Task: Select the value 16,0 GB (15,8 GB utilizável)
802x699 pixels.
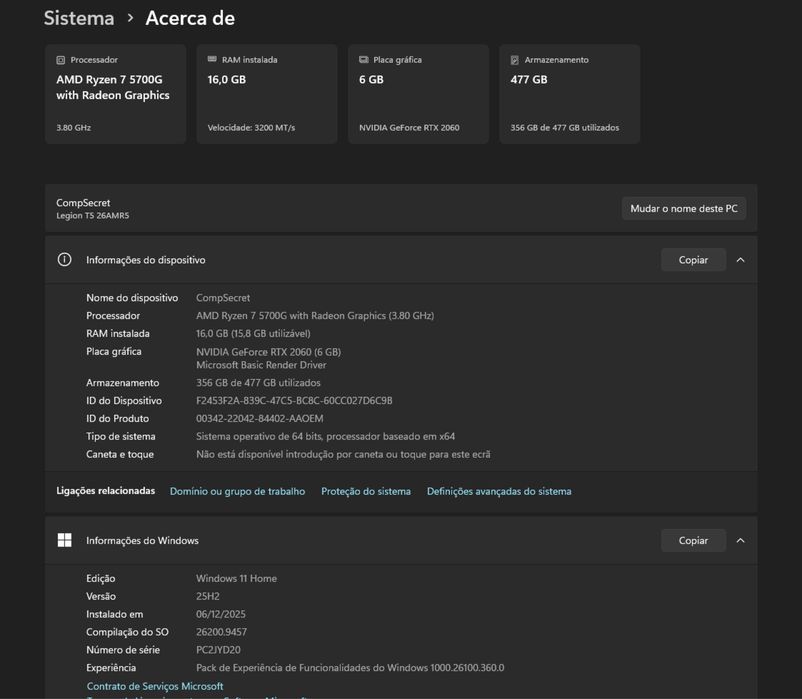Action: click(253, 333)
